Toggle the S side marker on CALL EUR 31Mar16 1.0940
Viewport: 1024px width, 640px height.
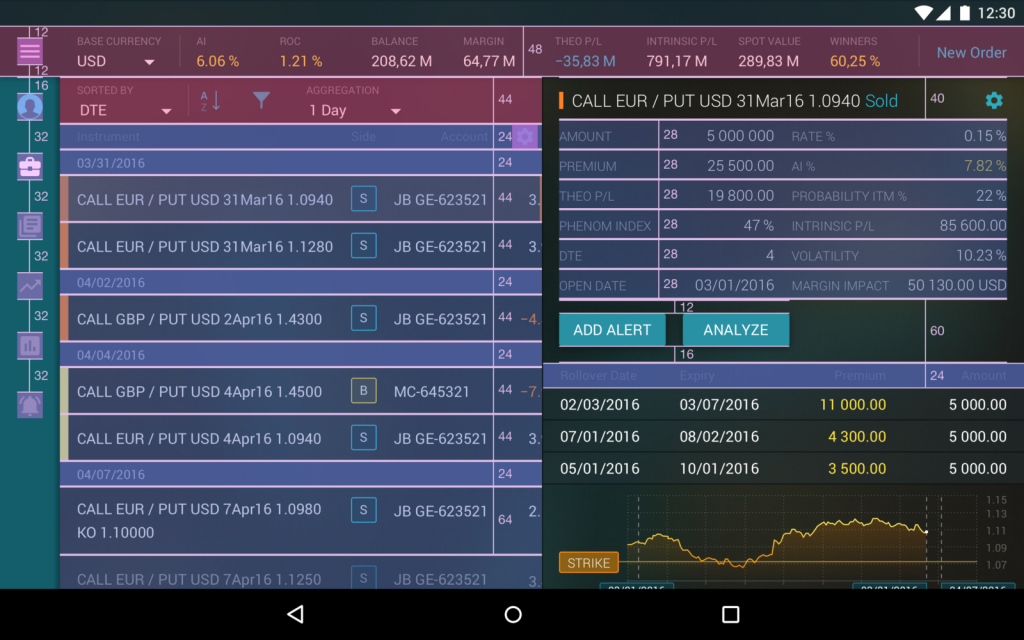(363, 199)
